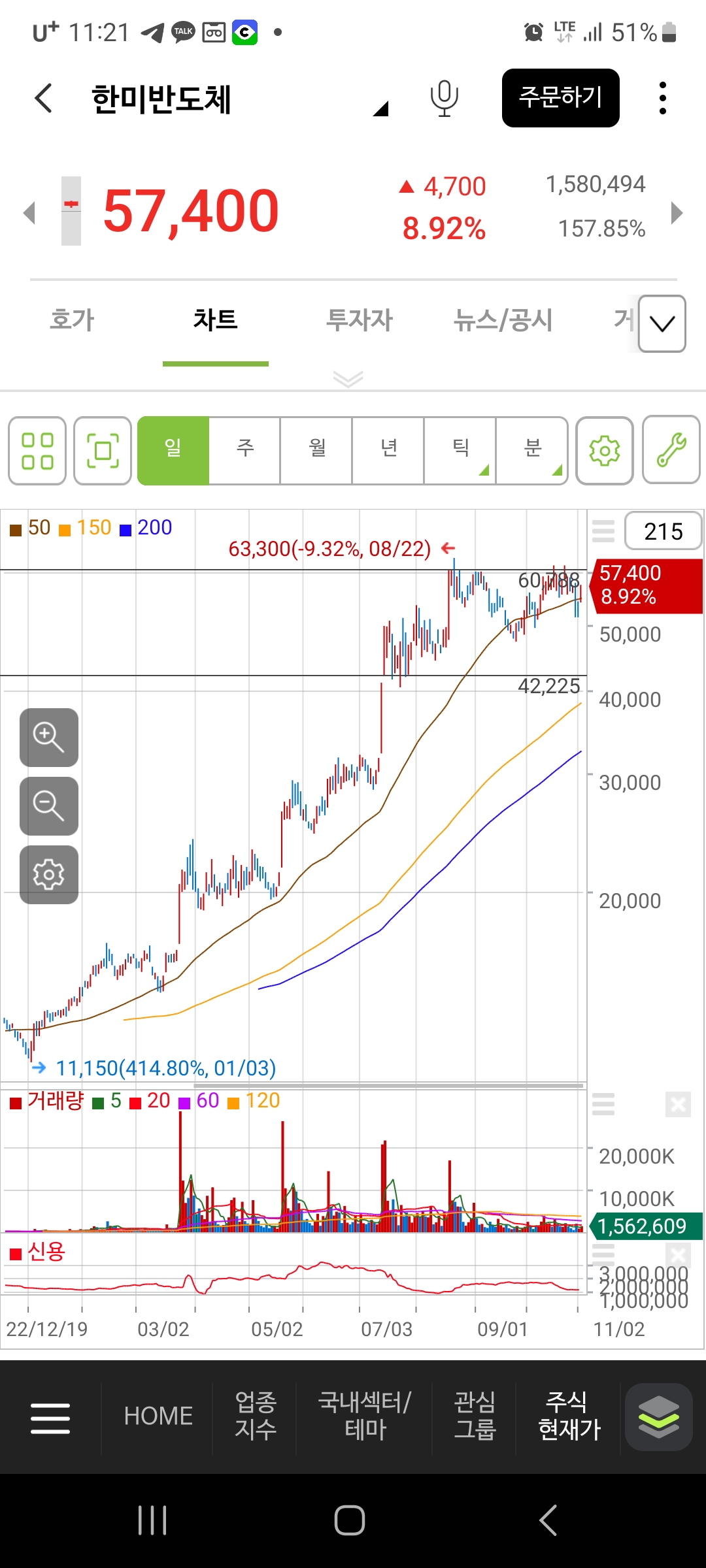Tap the alarm clock status icon
The image size is (706, 1568).
pyautogui.click(x=534, y=32)
